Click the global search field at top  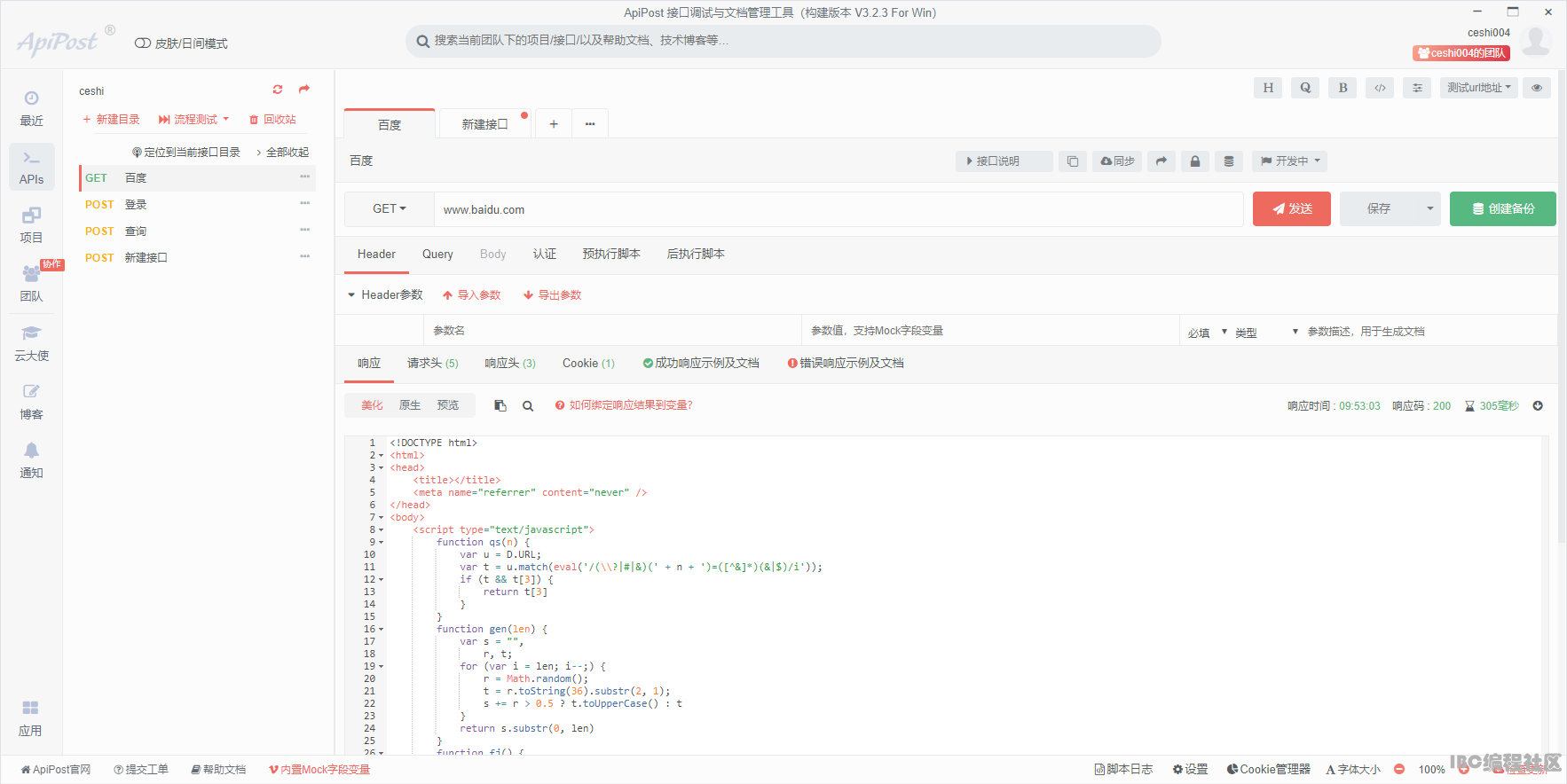(x=783, y=41)
